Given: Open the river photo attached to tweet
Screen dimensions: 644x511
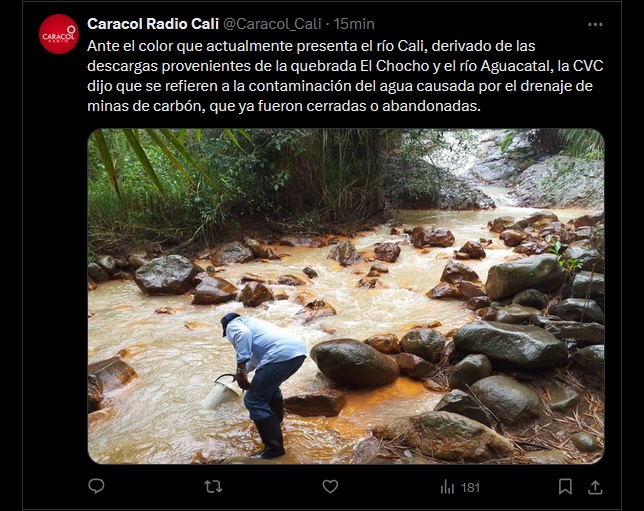Looking at the screenshot, I should (x=346, y=296).
